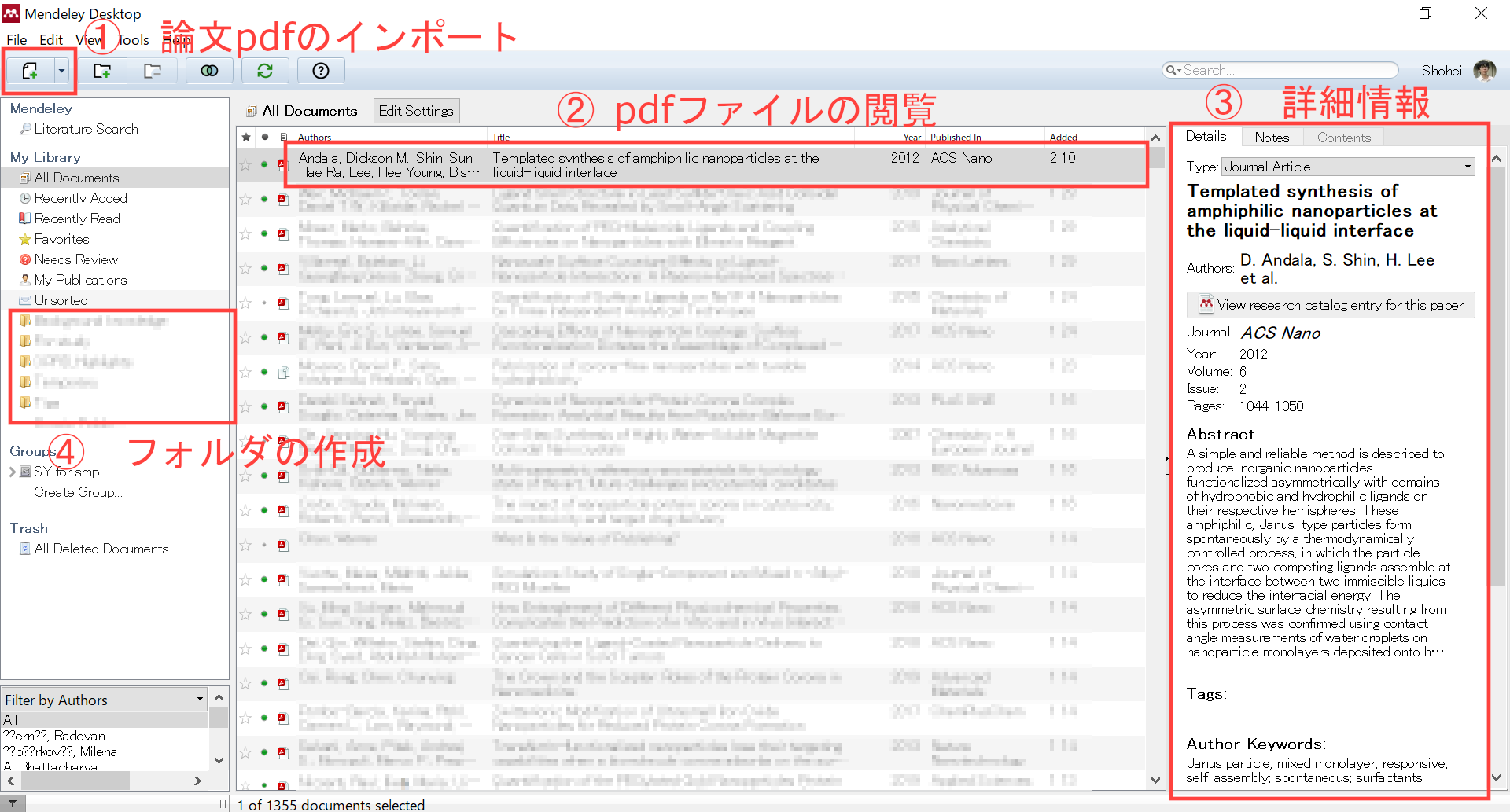
Task: Show the Favorites collection
Action: [x=61, y=239]
